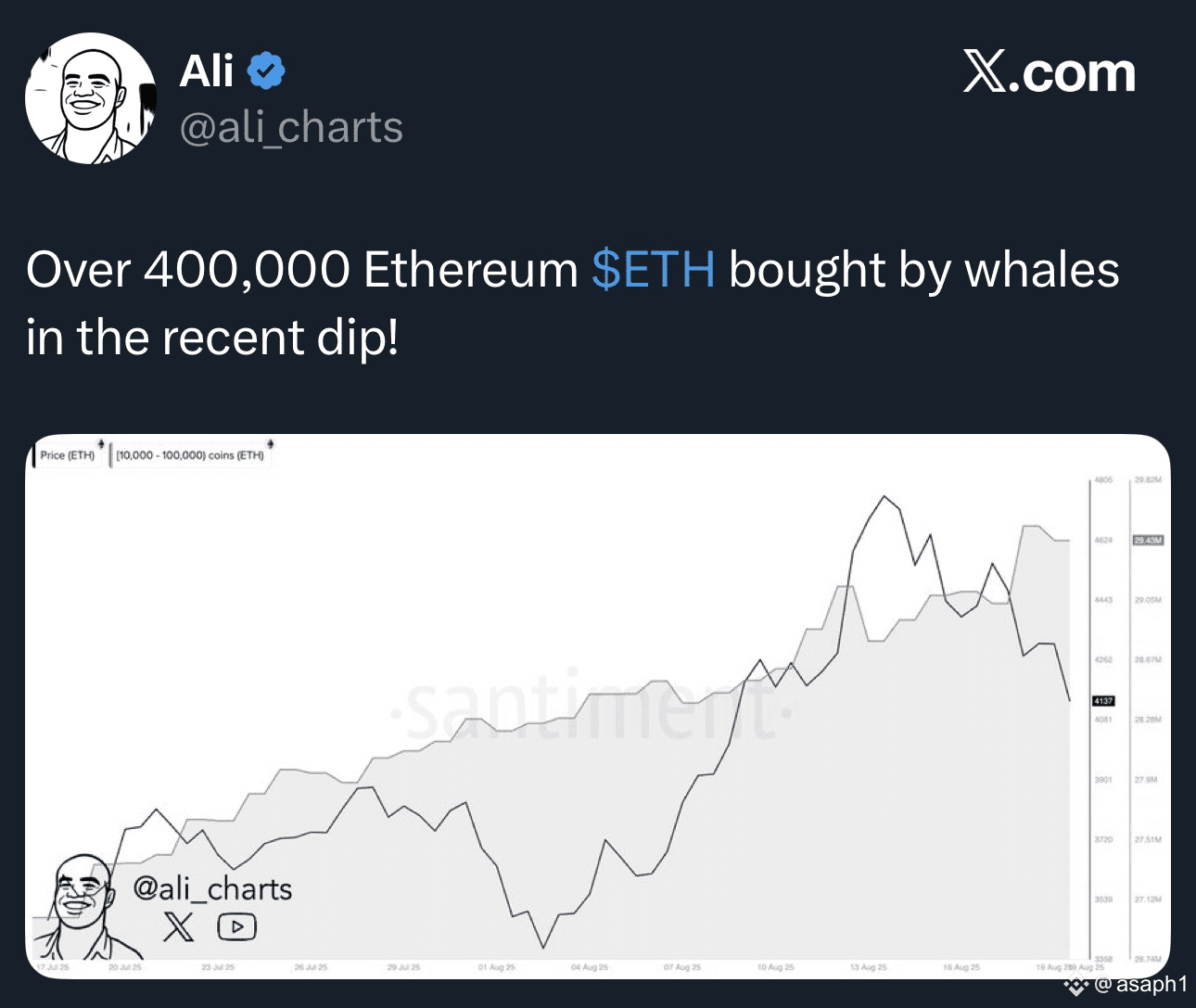Click the 29.43M holdings axis marker
1196x1008 pixels.
pos(1148,540)
